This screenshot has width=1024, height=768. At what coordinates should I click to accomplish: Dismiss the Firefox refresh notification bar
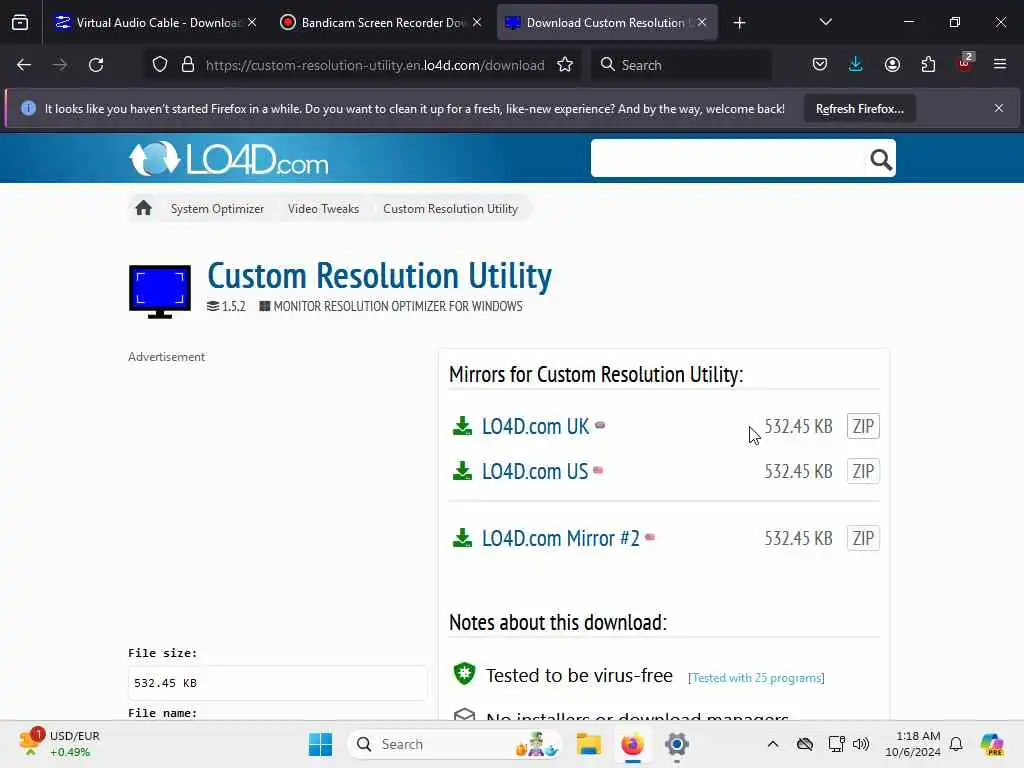coord(999,108)
